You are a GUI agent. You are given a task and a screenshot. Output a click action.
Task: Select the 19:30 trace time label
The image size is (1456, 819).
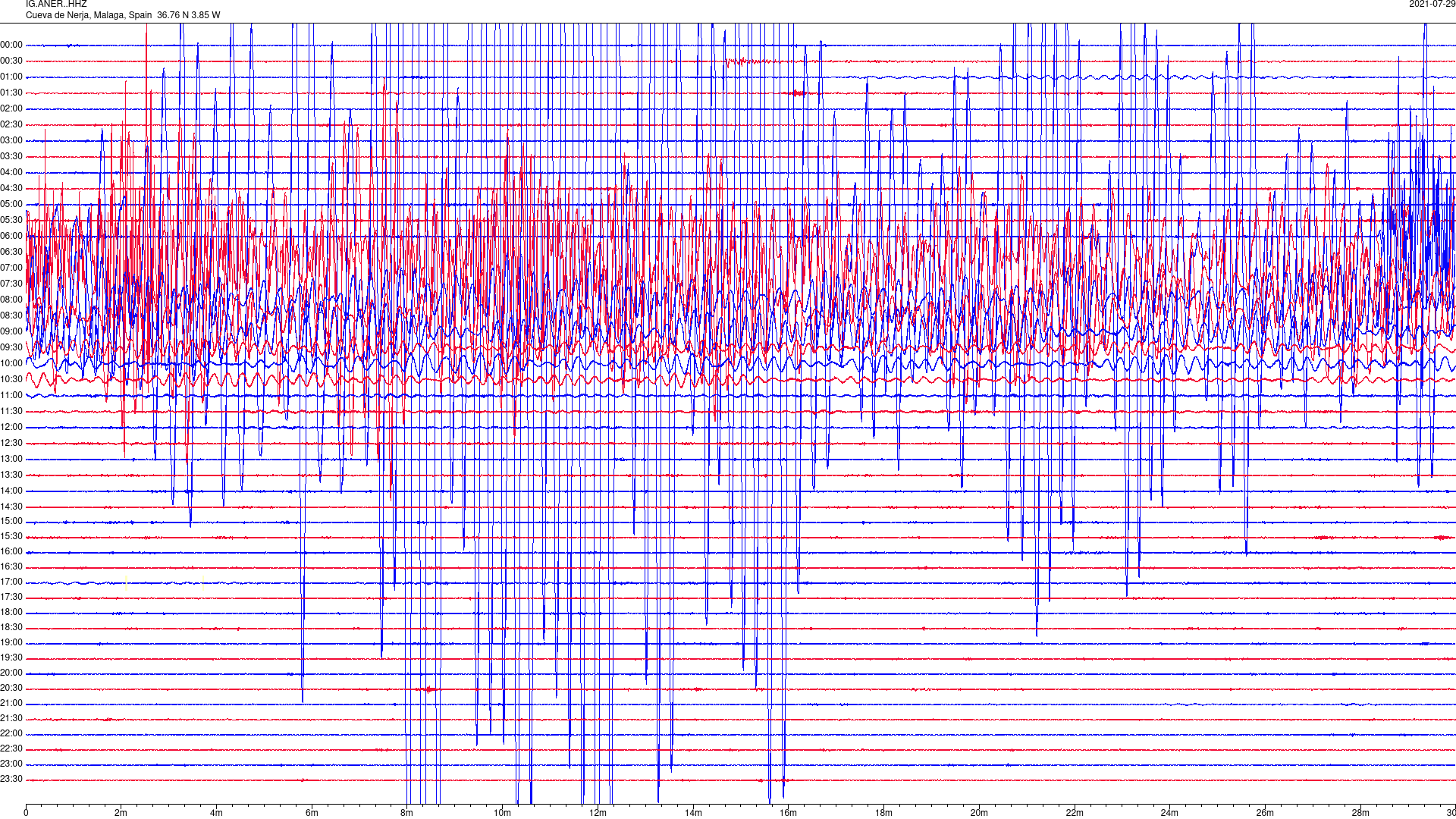click(x=11, y=658)
